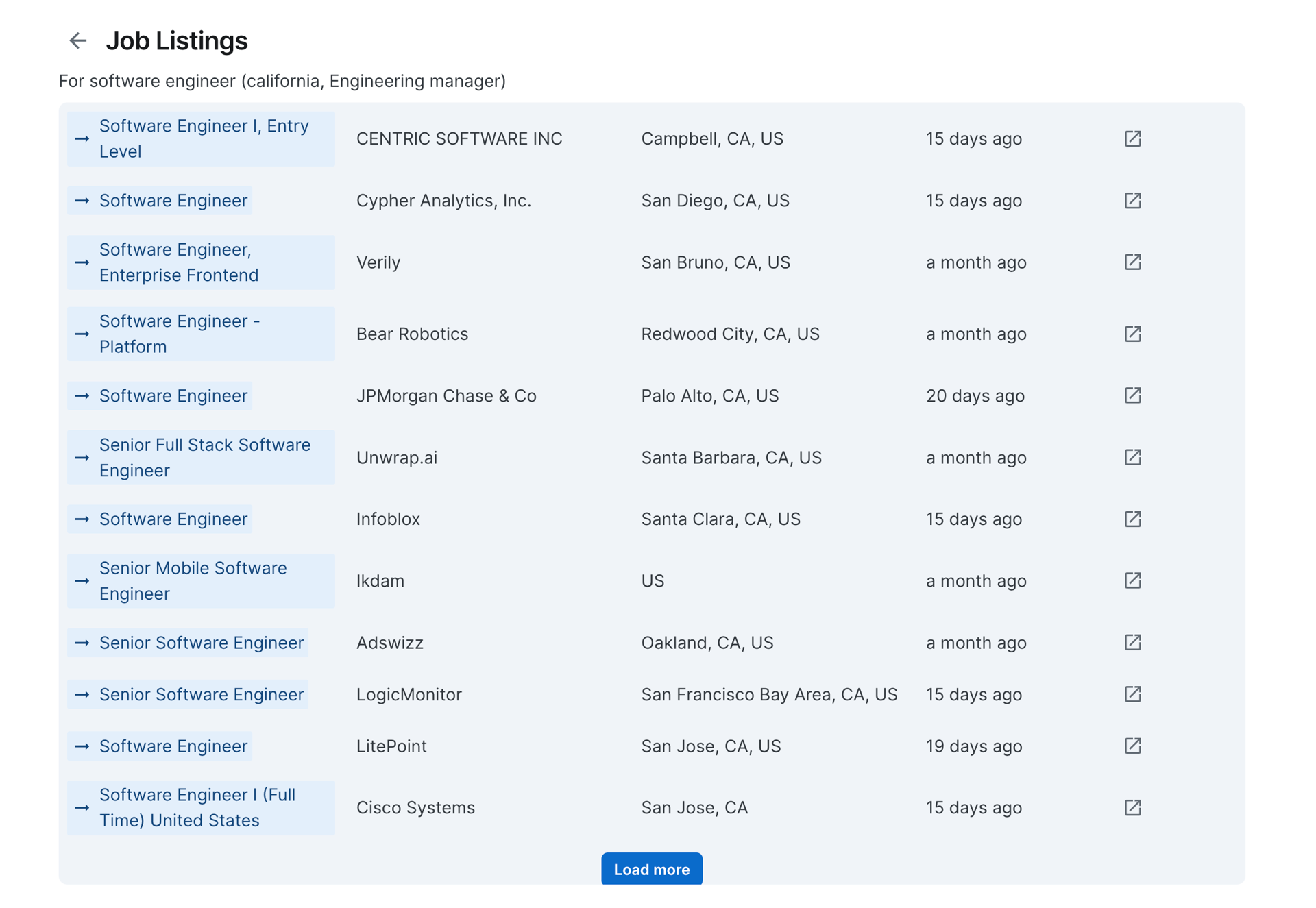Click the Oakland, CA, US location
The width and height of the screenshot is (1316, 908).
pyautogui.click(x=707, y=642)
